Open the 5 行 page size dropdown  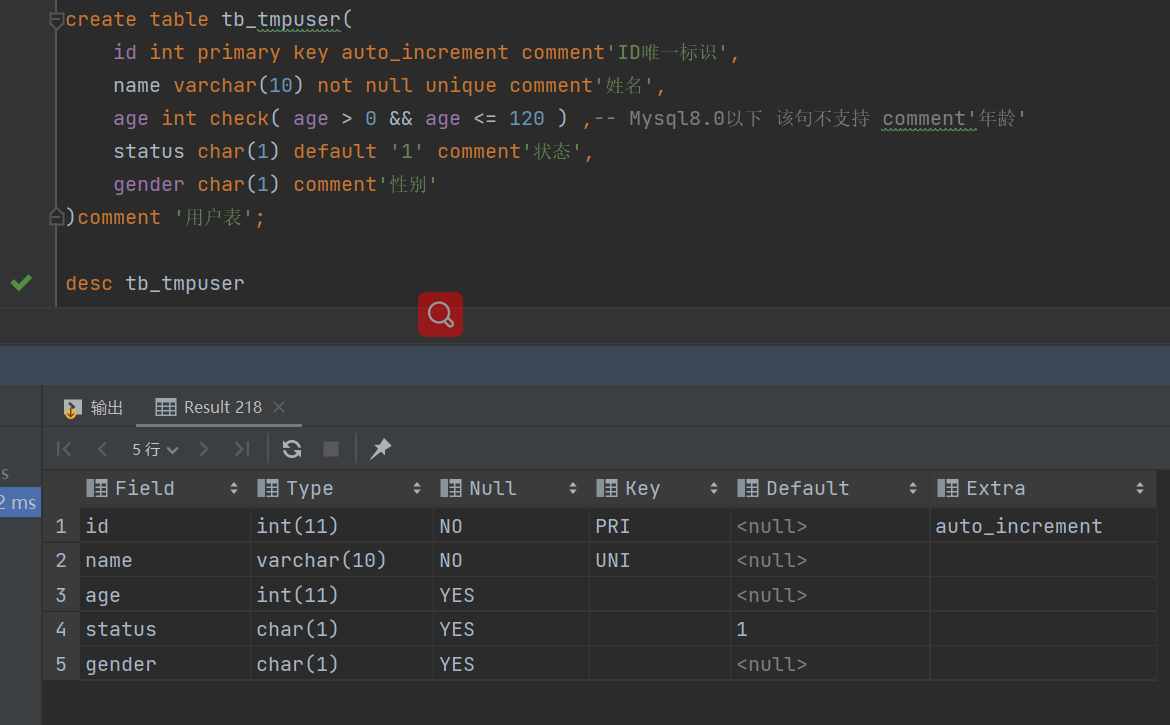pyautogui.click(x=155, y=449)
